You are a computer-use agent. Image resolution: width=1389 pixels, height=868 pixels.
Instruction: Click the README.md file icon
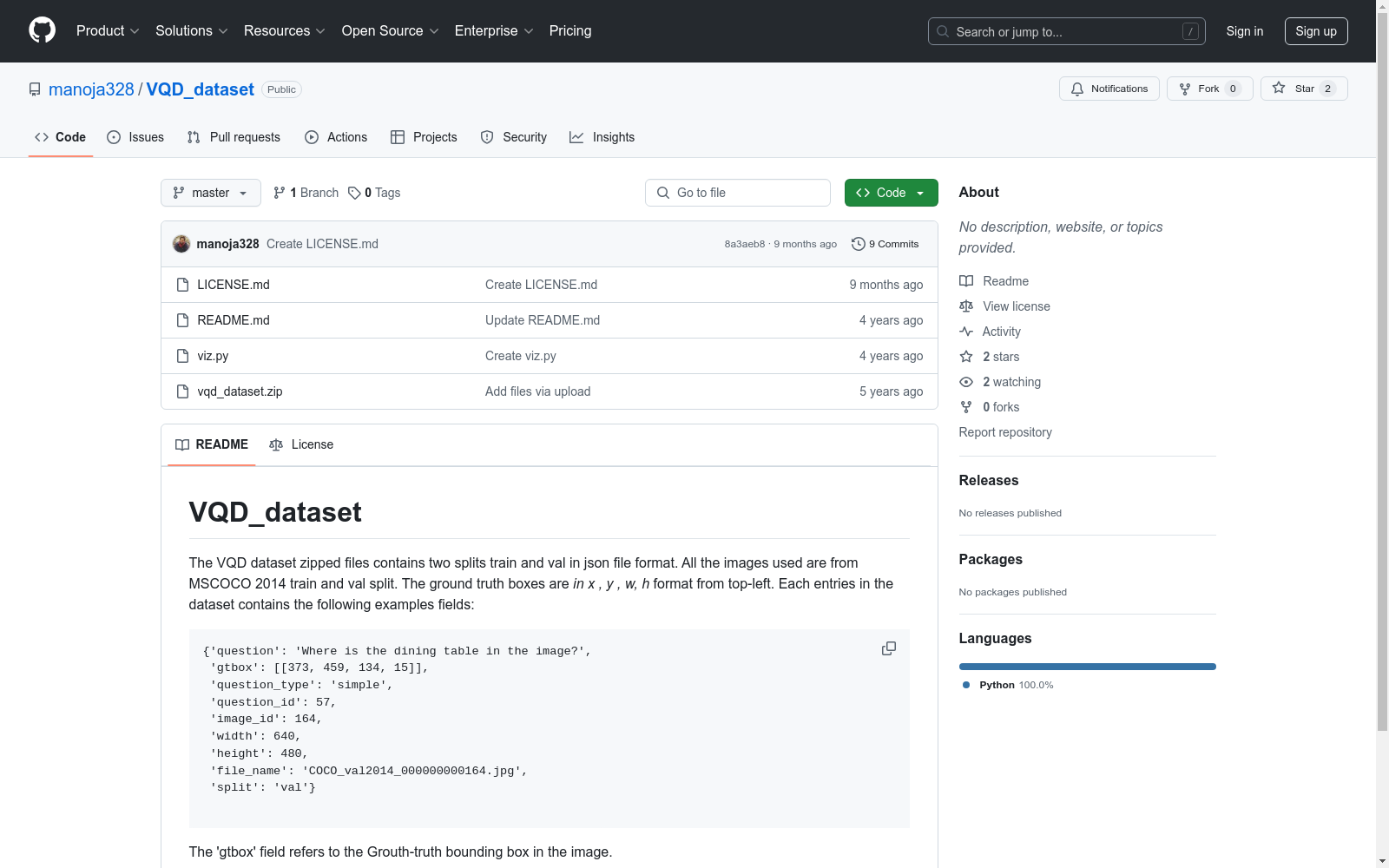pyautogui.click(x=182, y=320)
